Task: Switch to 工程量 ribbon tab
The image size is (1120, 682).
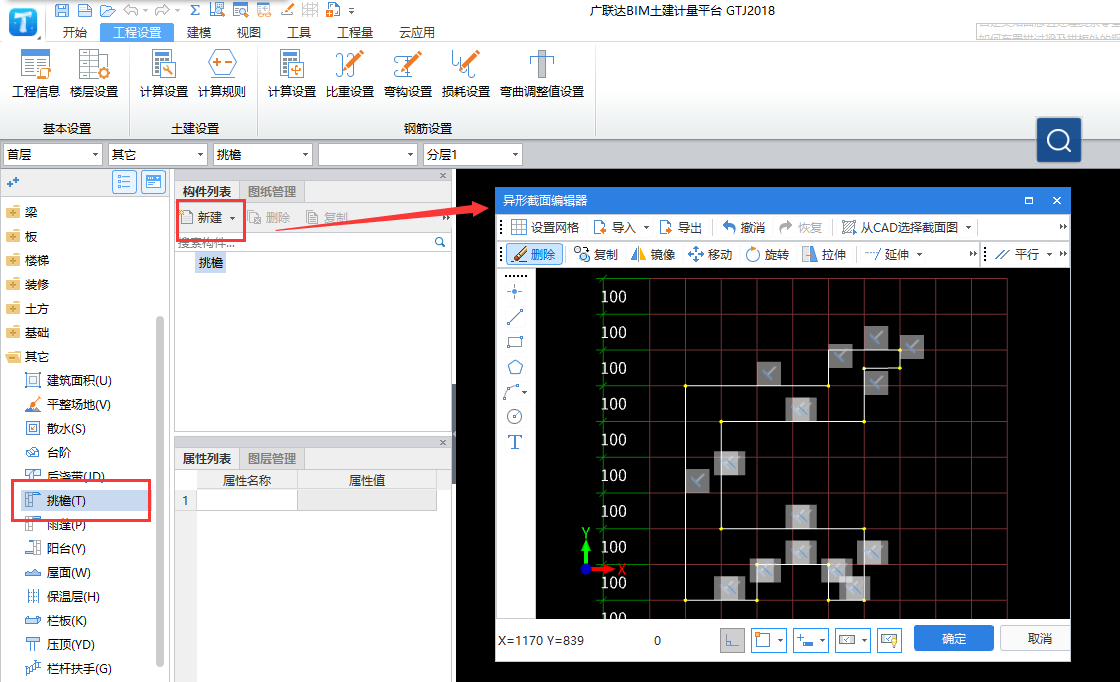Action: [x=355, y=32]
